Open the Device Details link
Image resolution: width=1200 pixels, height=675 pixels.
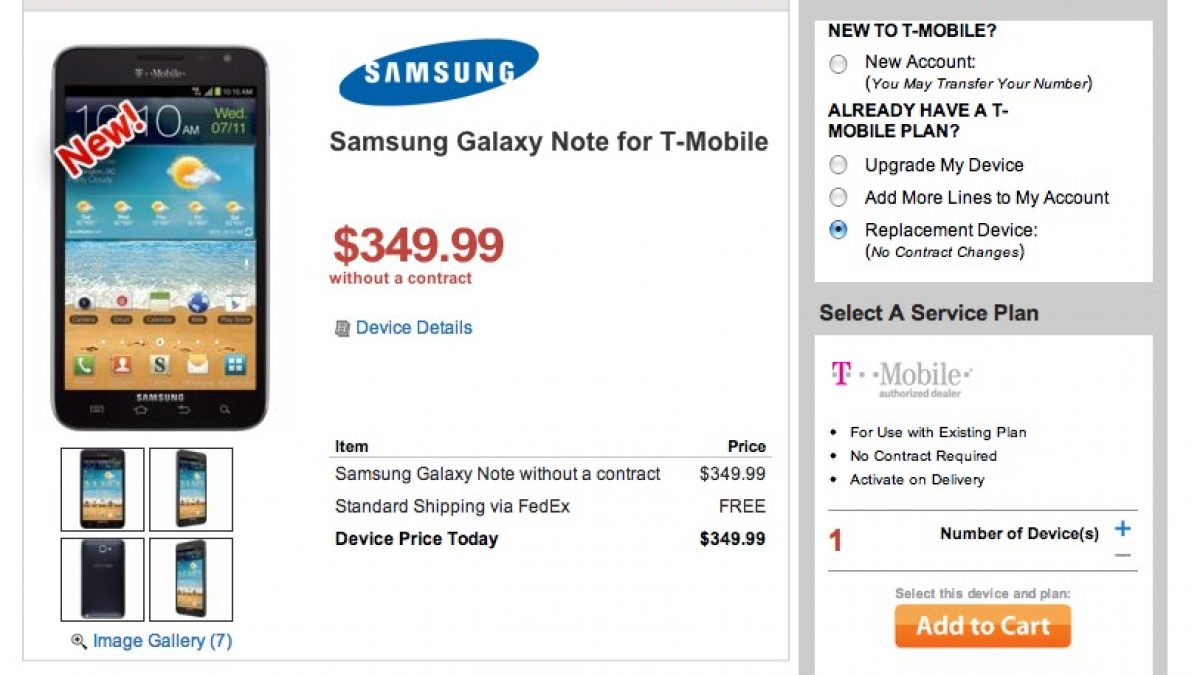point(413,327)
